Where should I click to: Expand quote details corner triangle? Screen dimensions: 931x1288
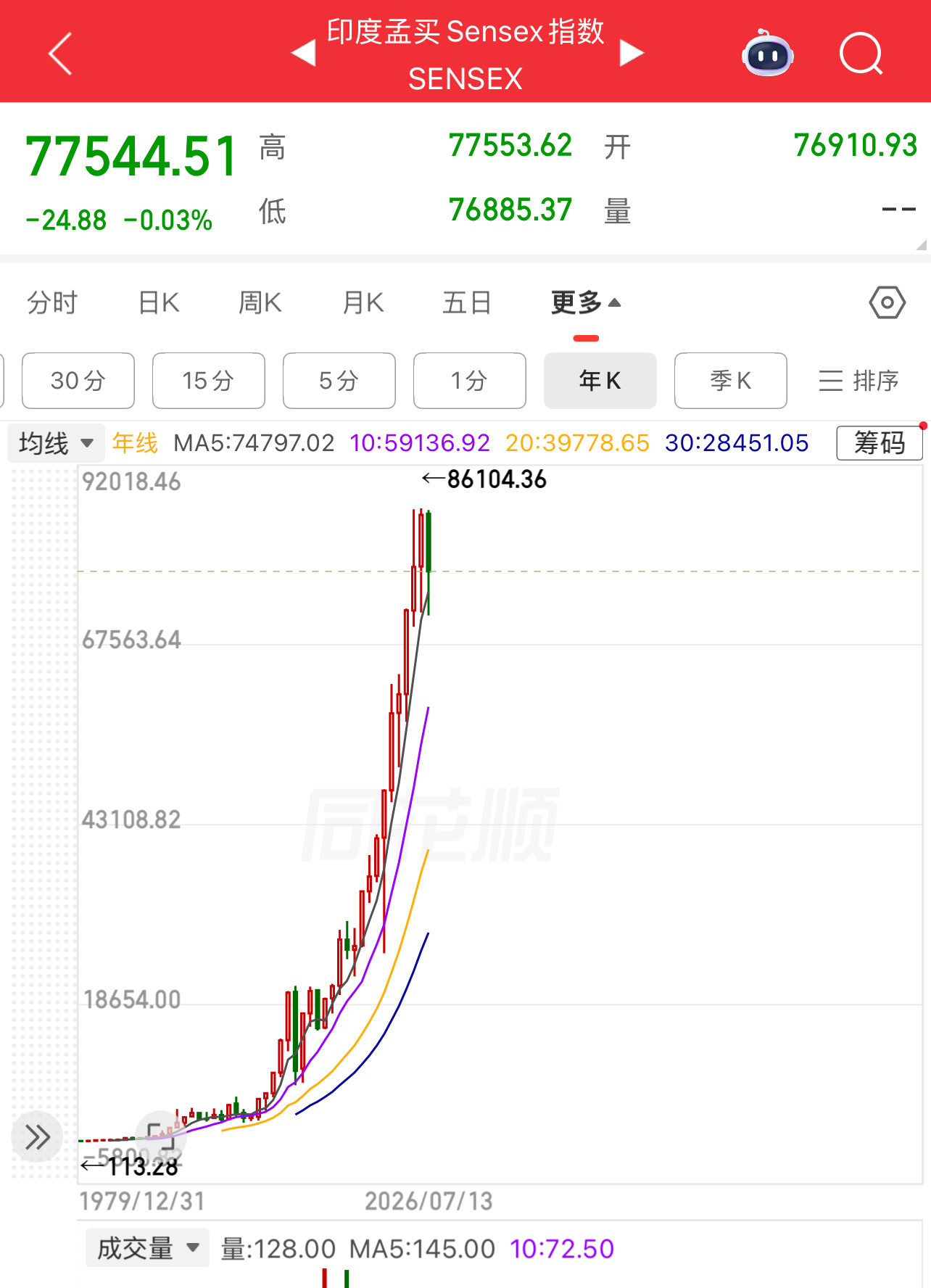tap(922, 245)
